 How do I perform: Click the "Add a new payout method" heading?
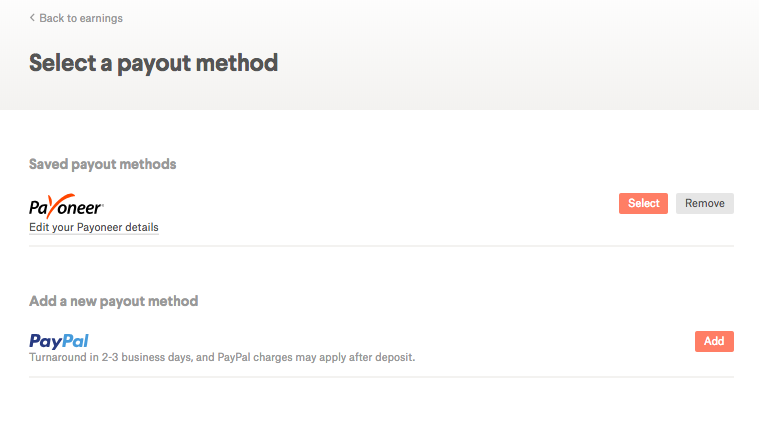pos(114,301)
